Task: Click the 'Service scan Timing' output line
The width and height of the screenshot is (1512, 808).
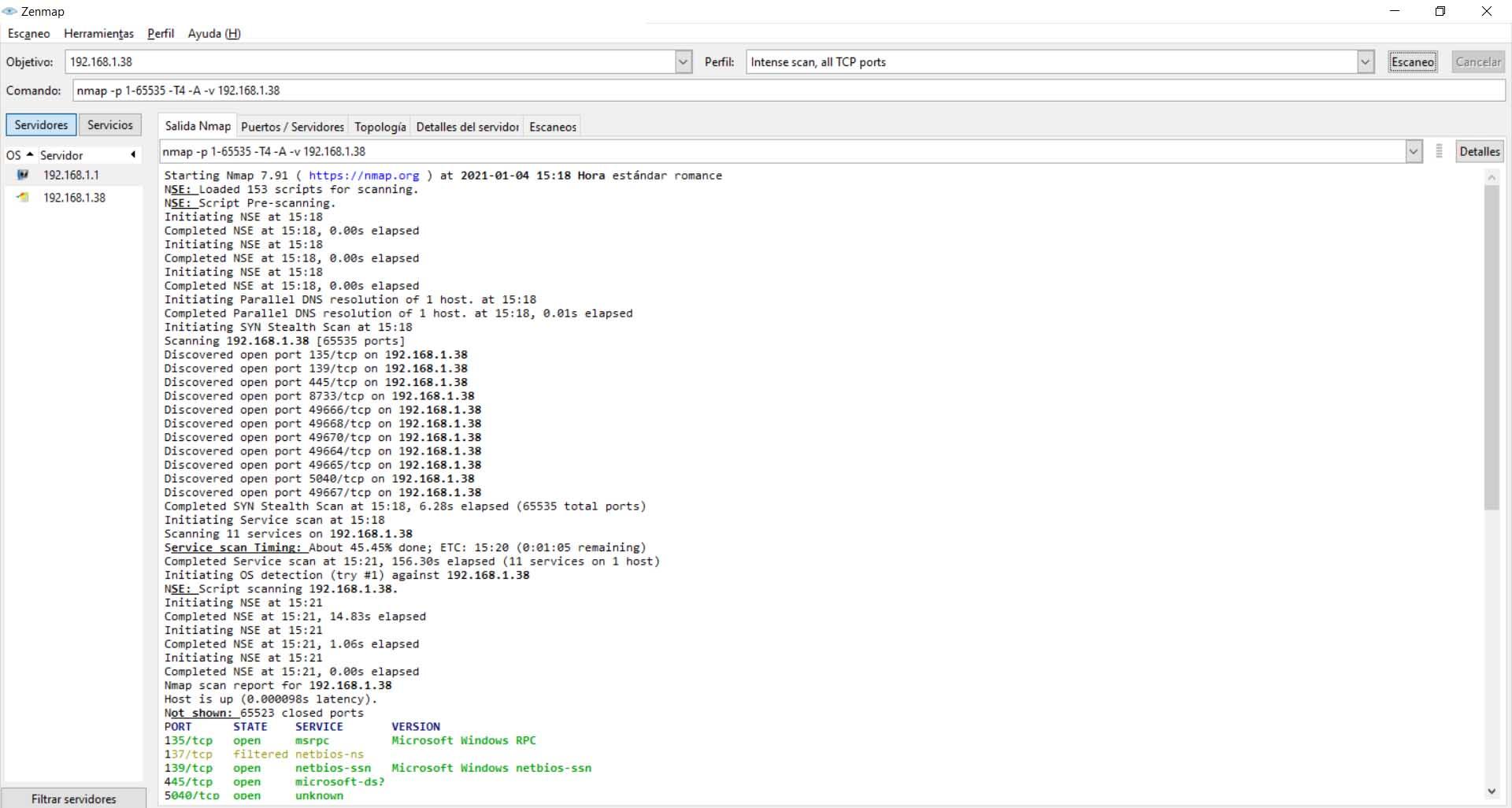Action: coord(405,547)
